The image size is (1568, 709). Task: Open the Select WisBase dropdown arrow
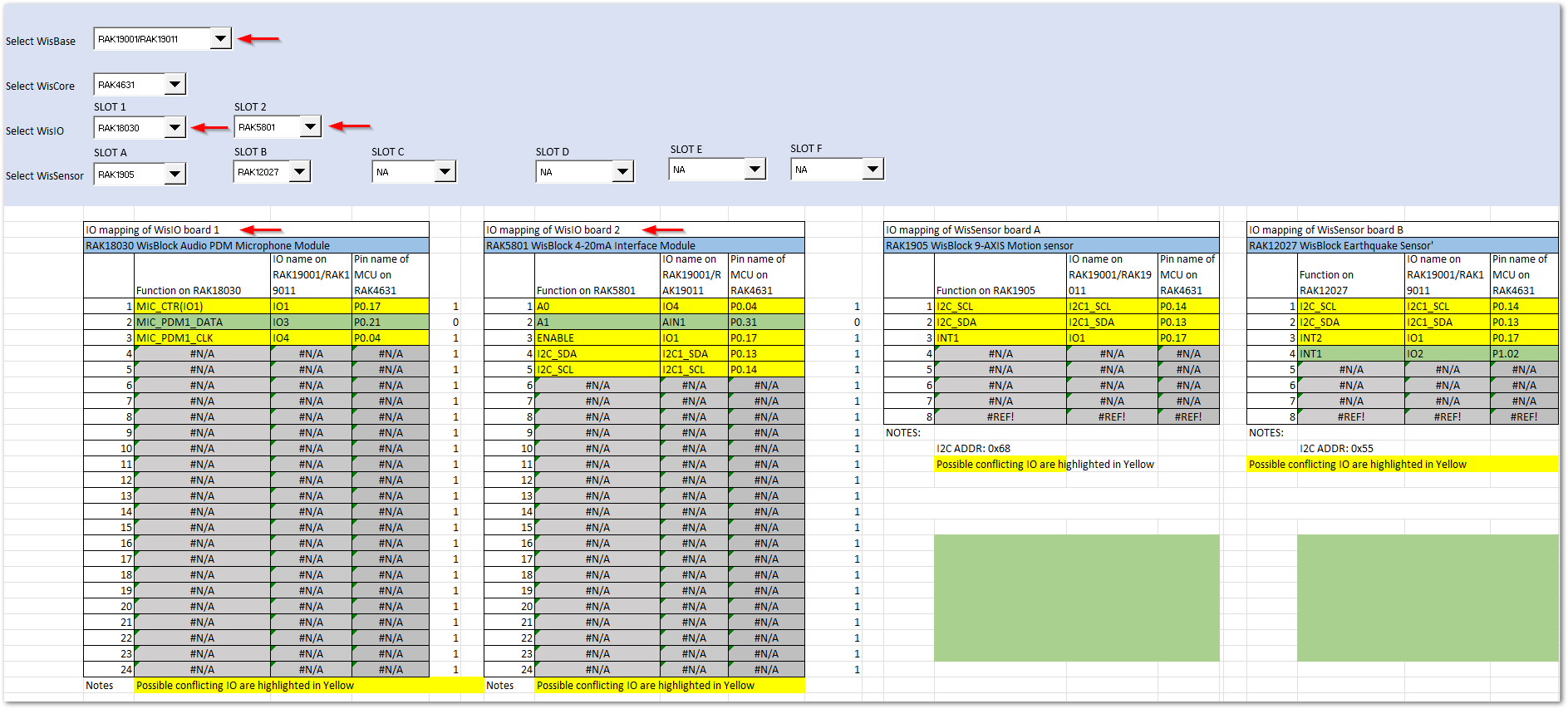[220, 38]
